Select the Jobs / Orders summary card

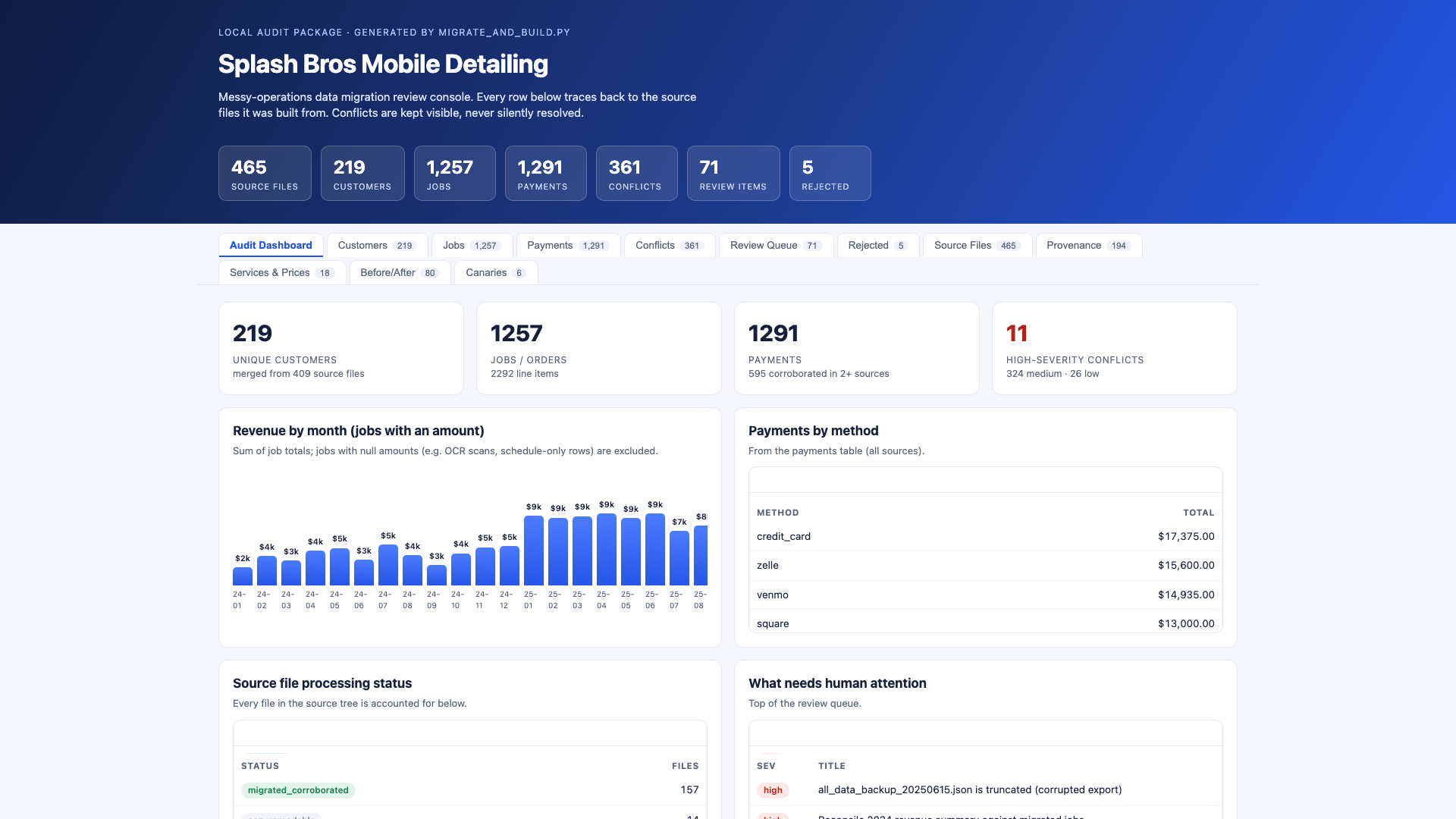pos(599,348)
